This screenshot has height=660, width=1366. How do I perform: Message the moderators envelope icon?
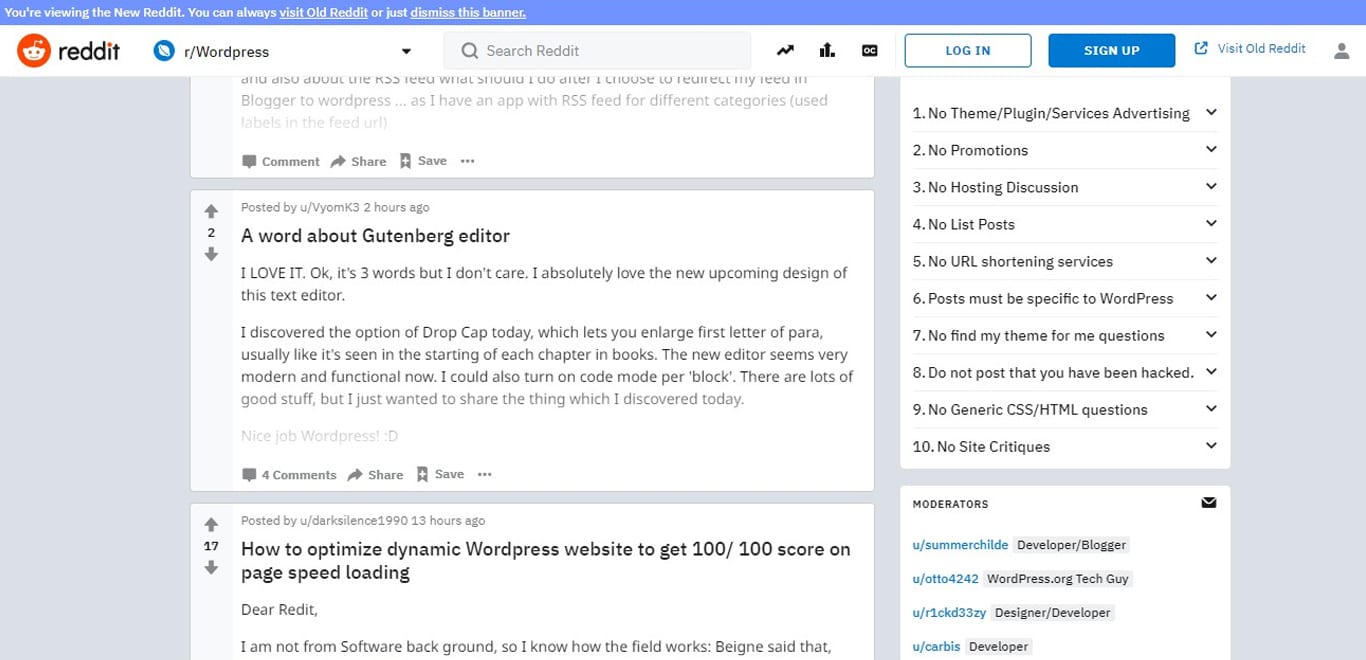click(1209, 503)
